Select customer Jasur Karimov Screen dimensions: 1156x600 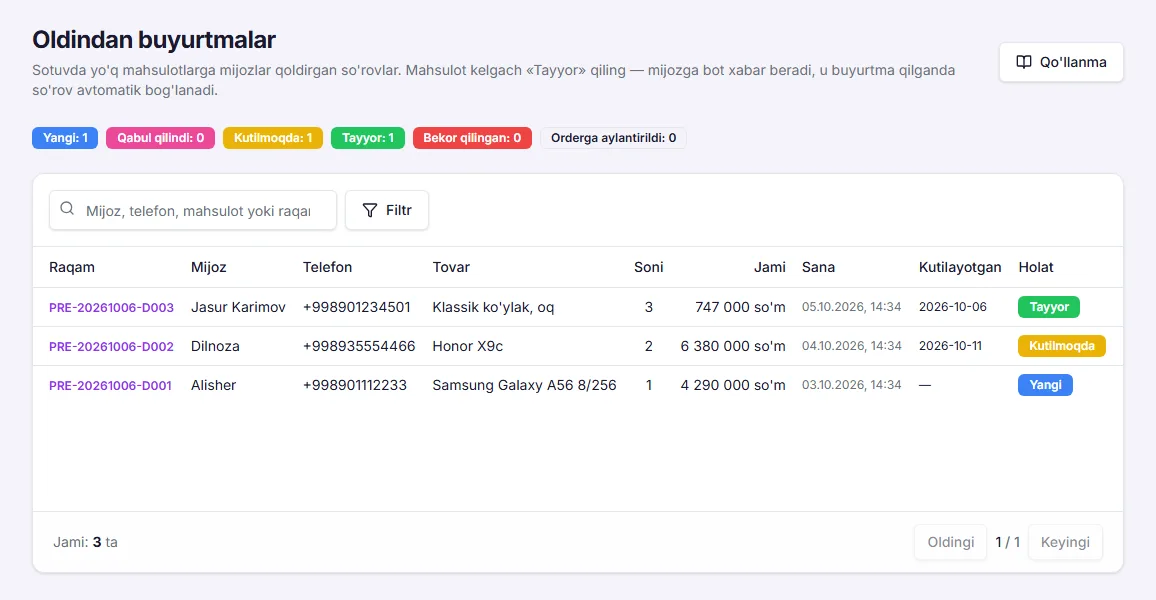click(x=238, y=307)
